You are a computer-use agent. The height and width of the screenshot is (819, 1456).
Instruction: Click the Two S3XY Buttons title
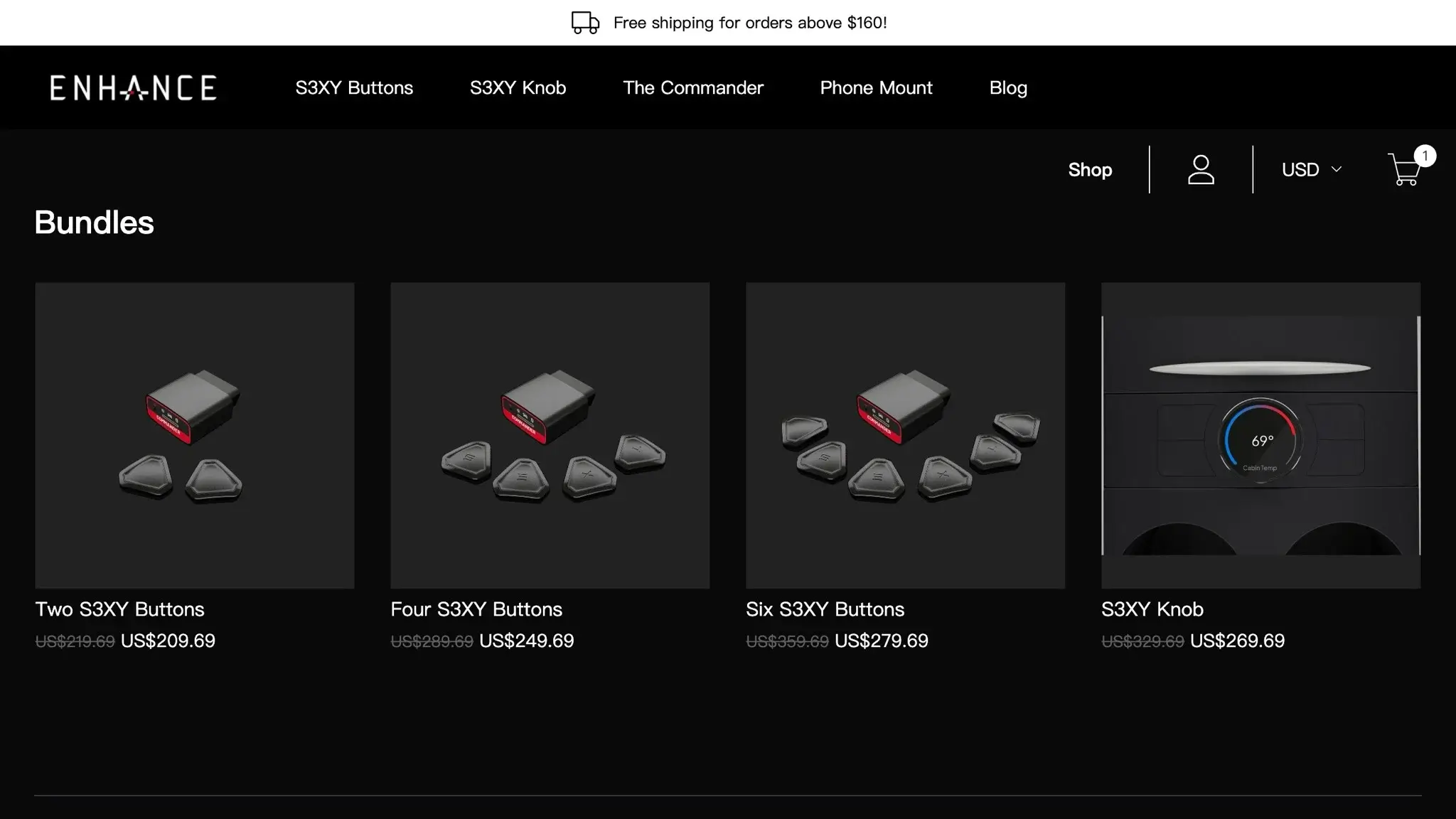(119, 609)
